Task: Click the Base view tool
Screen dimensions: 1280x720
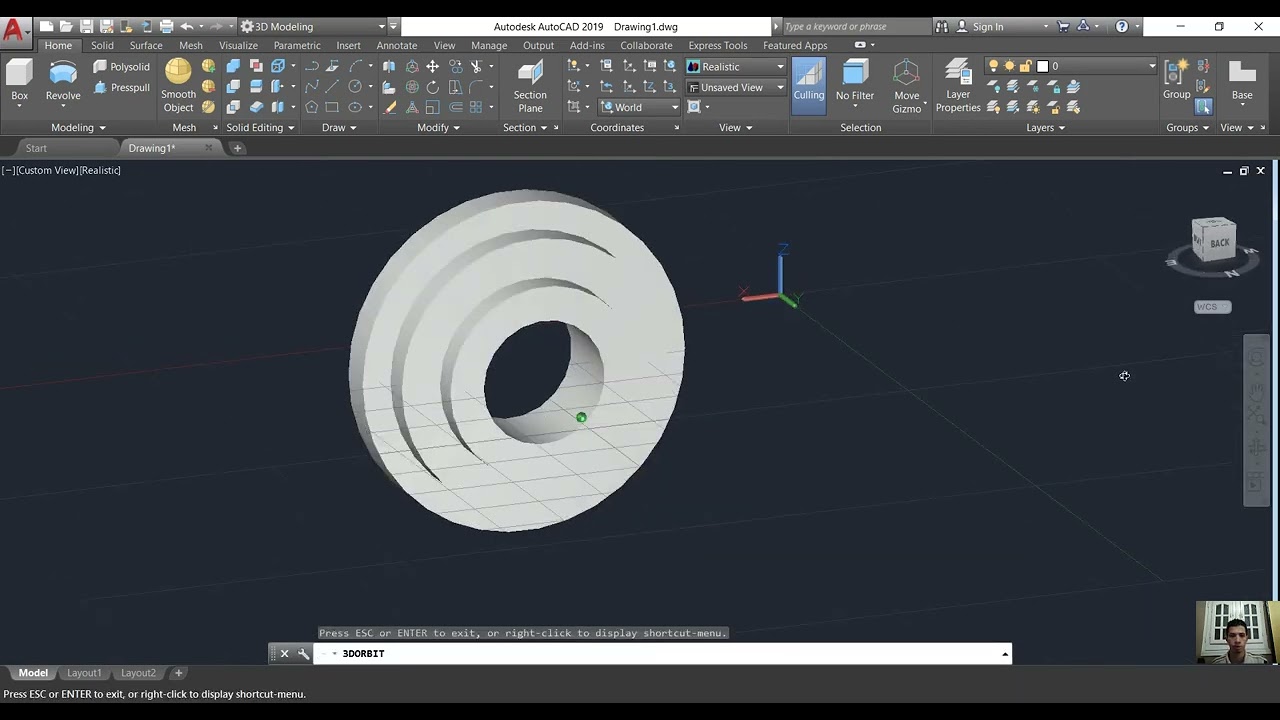Action: (1242, 80)
